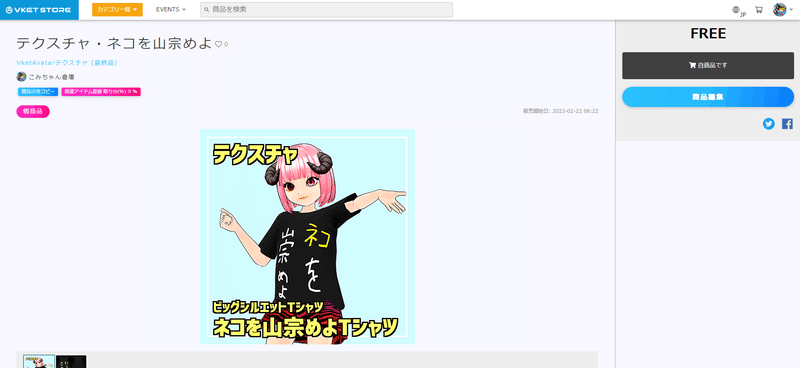Select the second dark product thumbnail
The image size is (800, 368).
pos(71,361)
